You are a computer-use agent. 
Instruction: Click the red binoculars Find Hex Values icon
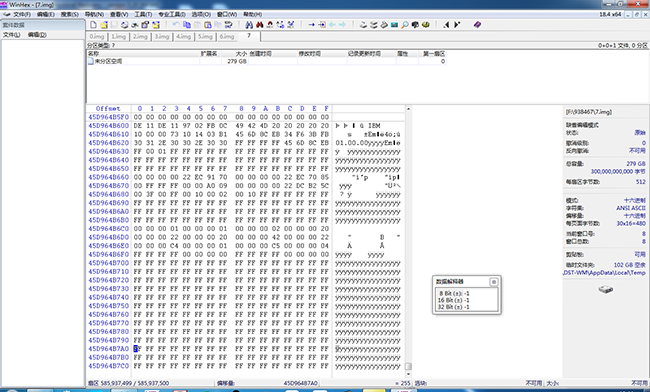[x=260, y=25]
